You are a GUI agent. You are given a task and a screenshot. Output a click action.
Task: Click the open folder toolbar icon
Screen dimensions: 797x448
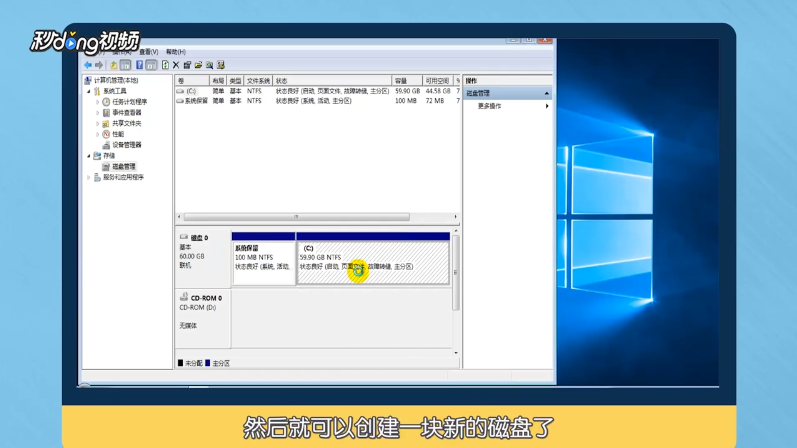coord(198,65)
